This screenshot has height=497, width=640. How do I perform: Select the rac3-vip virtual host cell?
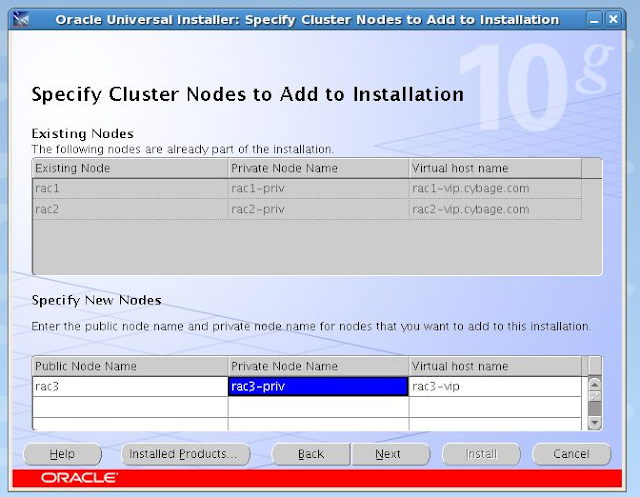[x=495, y=386]
